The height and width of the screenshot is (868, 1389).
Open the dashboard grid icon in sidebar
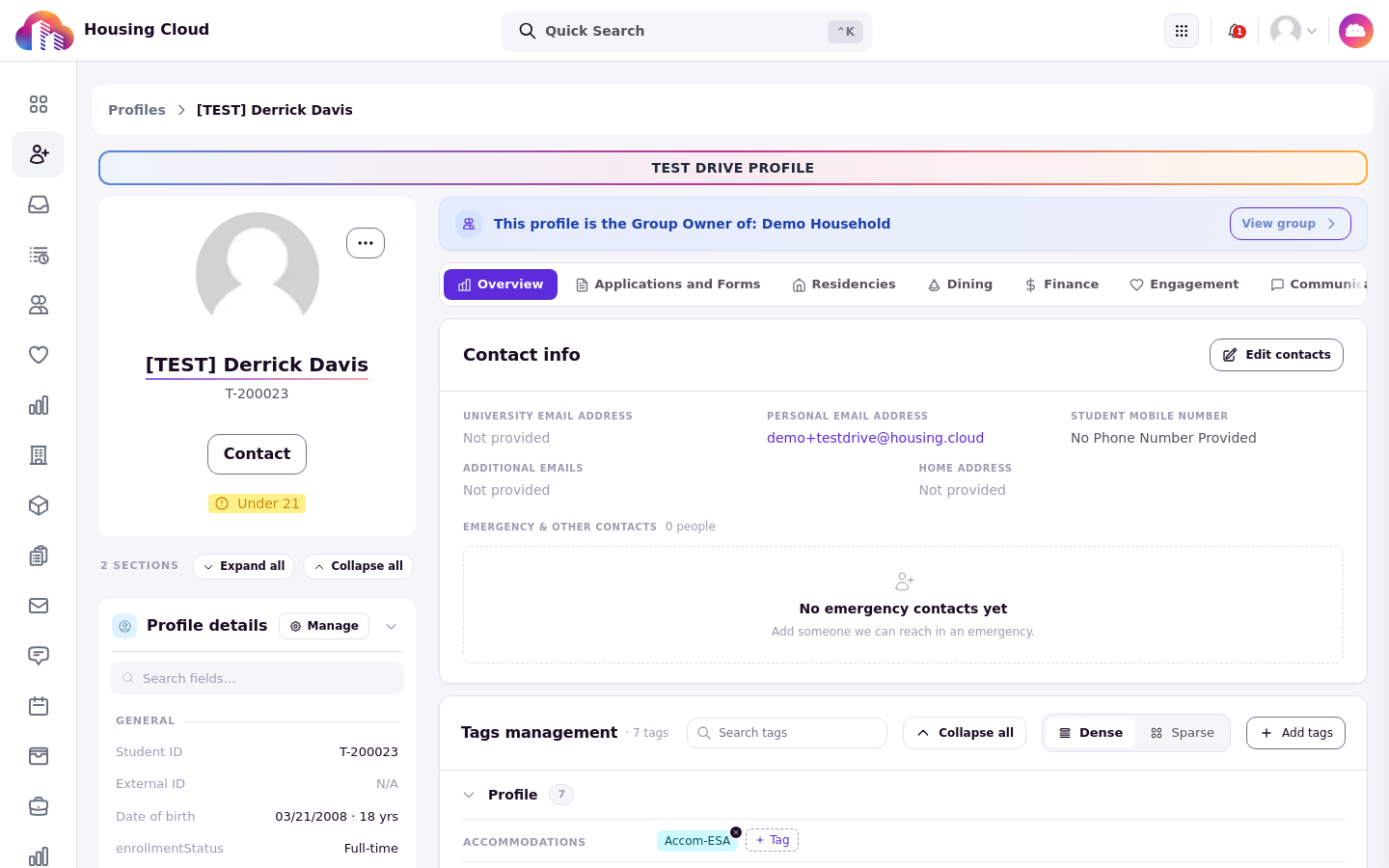39,104
